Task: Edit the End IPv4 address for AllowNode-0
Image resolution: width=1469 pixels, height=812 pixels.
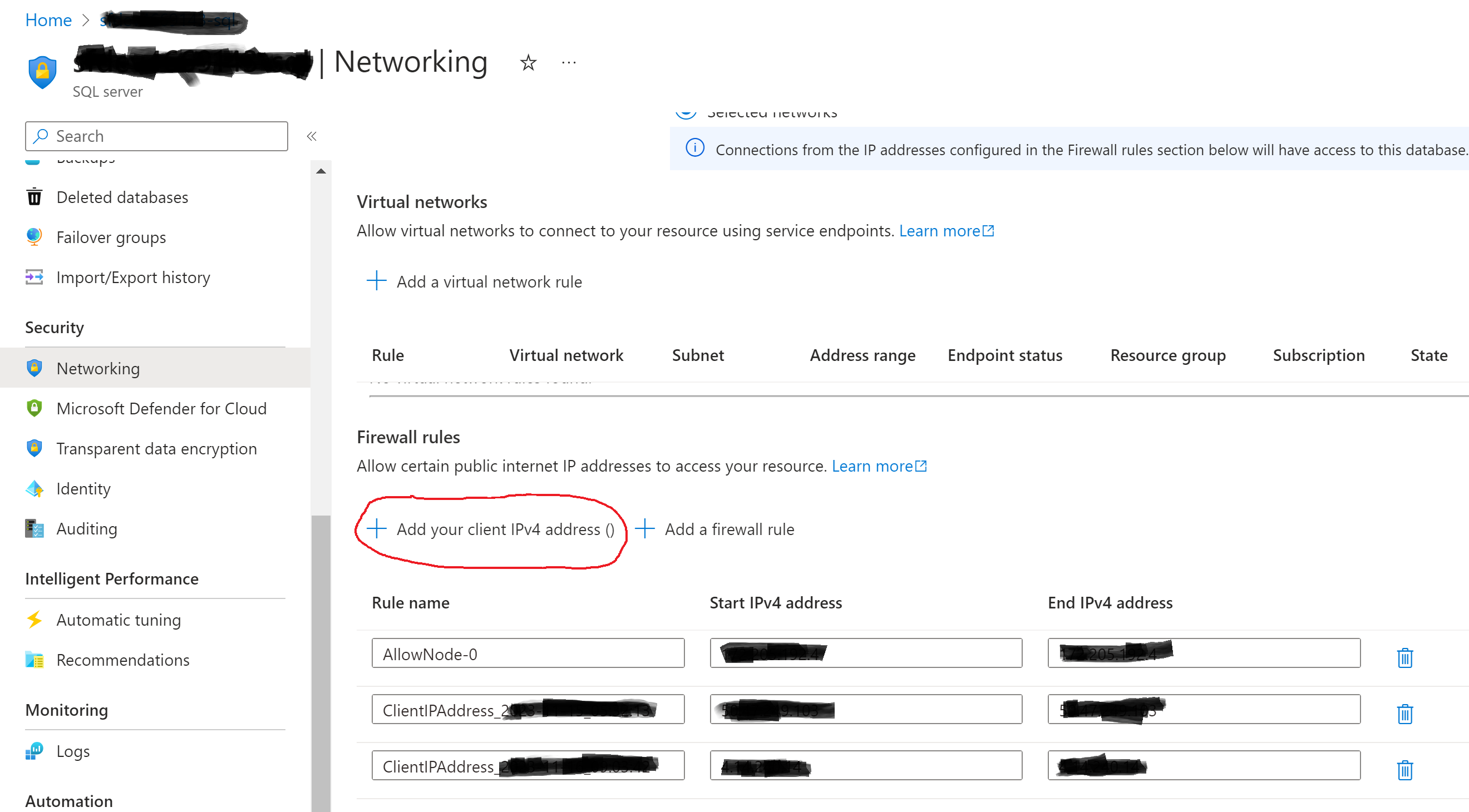Action: coord(1203,653)
